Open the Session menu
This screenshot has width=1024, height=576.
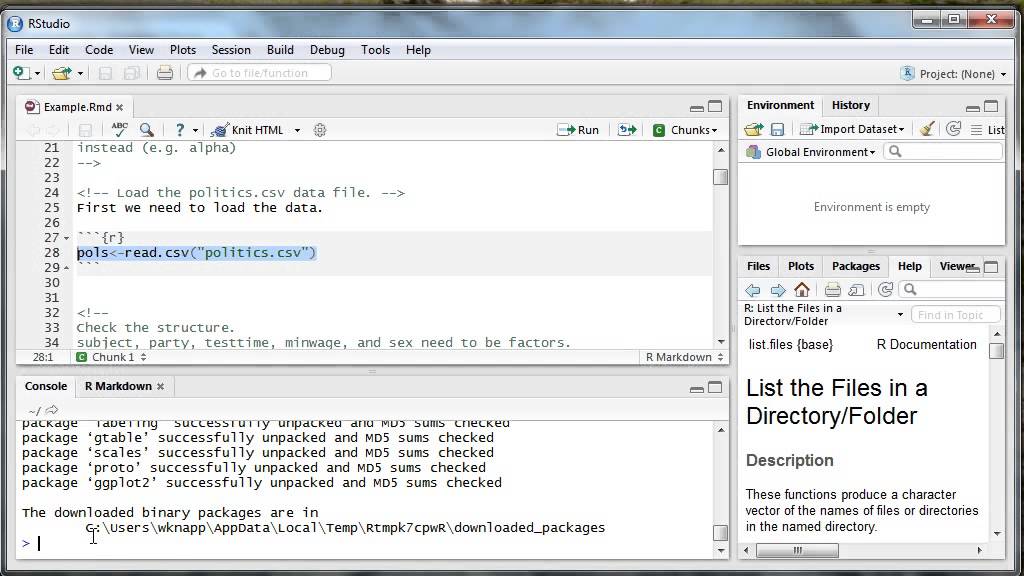coord(231,50)
